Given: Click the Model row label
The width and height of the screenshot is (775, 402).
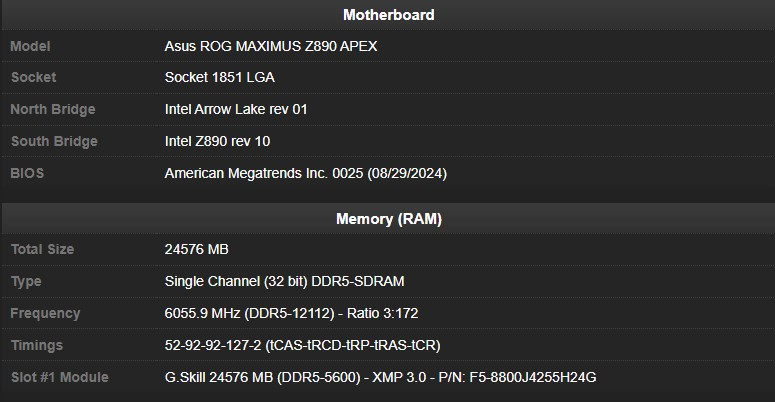Looking at the screenshot, I should pyautogui.click(x=31, y=46).
